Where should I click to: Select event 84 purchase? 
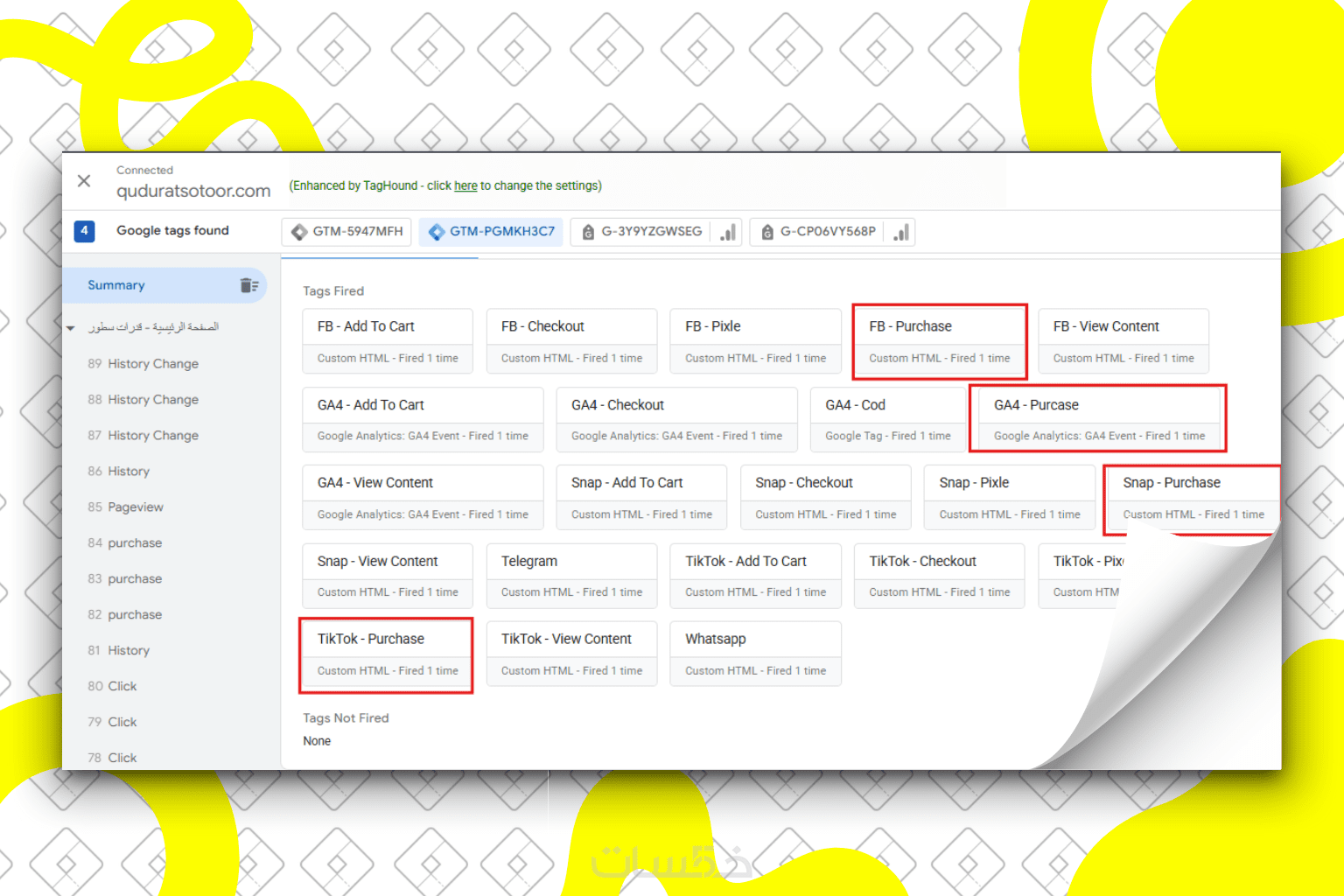click(125, 542)
